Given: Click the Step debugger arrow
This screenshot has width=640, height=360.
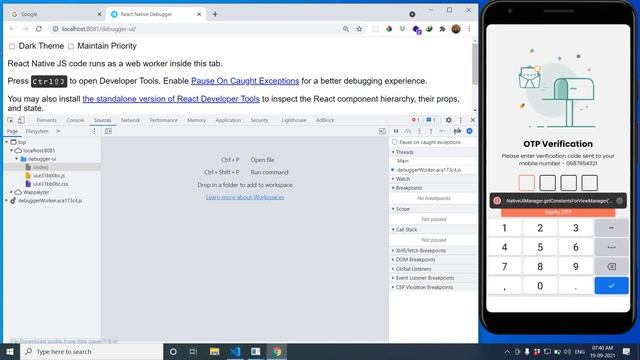Looking at the screenshot, I should coord(442,131).
